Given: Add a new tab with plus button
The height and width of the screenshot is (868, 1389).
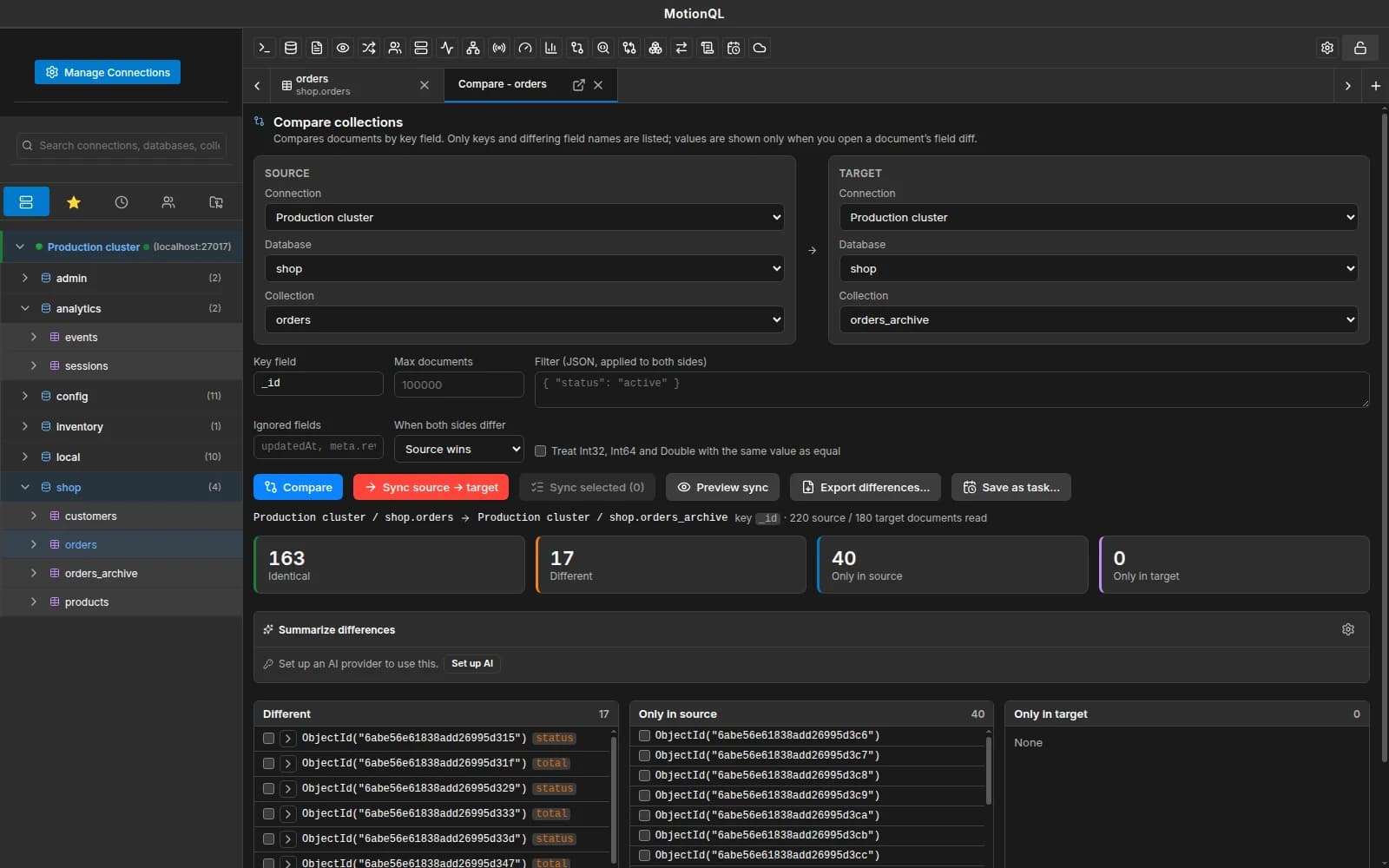Looking at the screenshot, I should pyautogui.click(x=1376, y=85).
